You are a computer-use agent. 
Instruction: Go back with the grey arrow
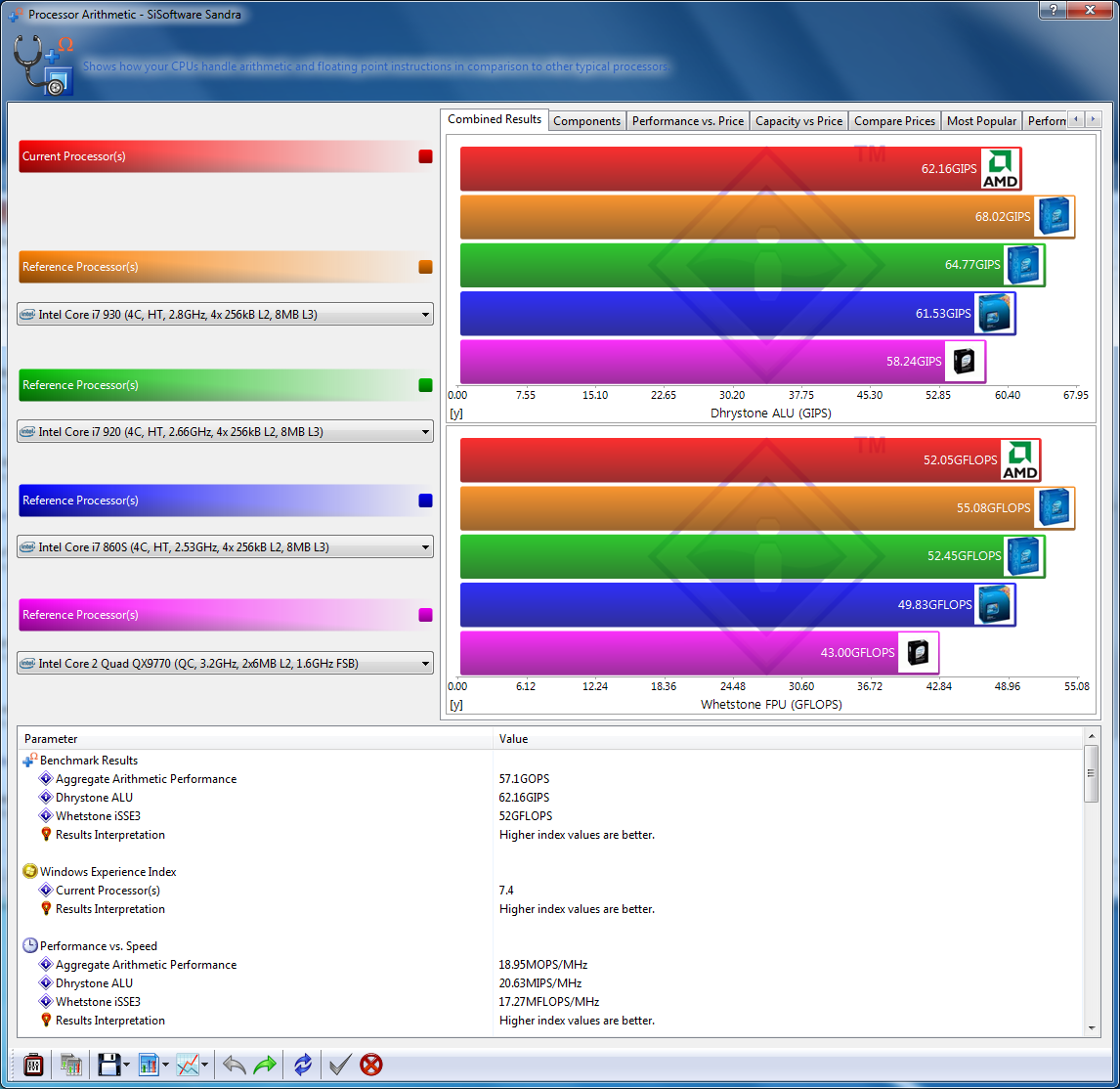click(235, 1065)
